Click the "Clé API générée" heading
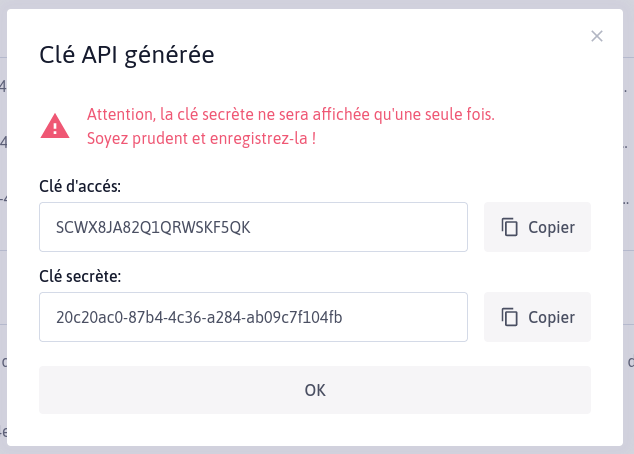Screen dimensions: 634x454 127,55
